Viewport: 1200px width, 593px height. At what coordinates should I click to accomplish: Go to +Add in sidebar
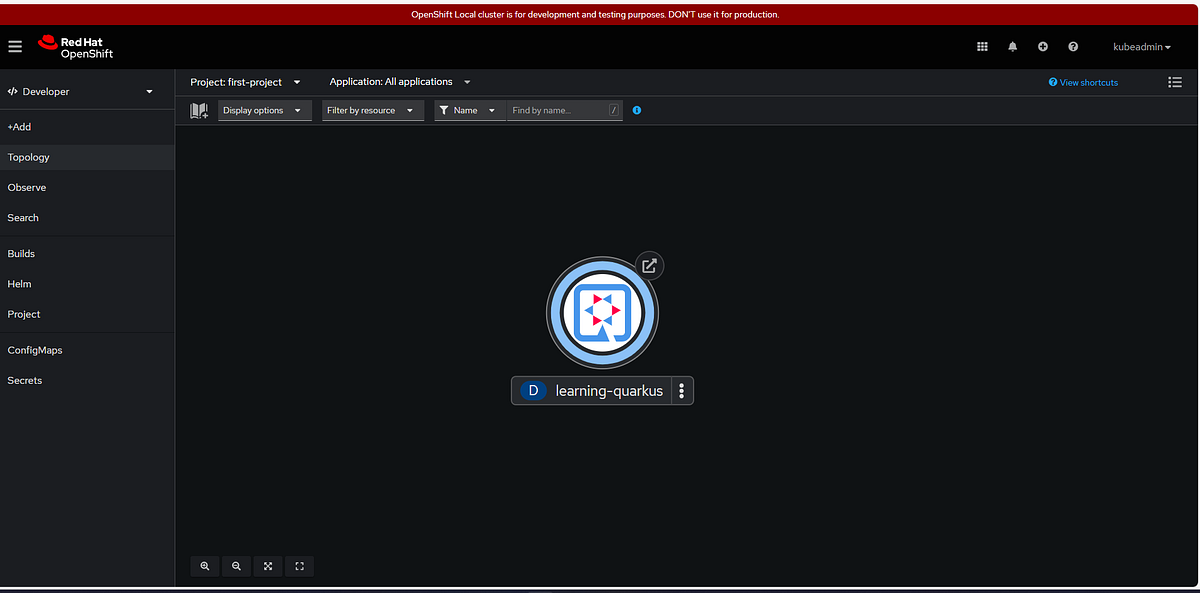point(87,127)
